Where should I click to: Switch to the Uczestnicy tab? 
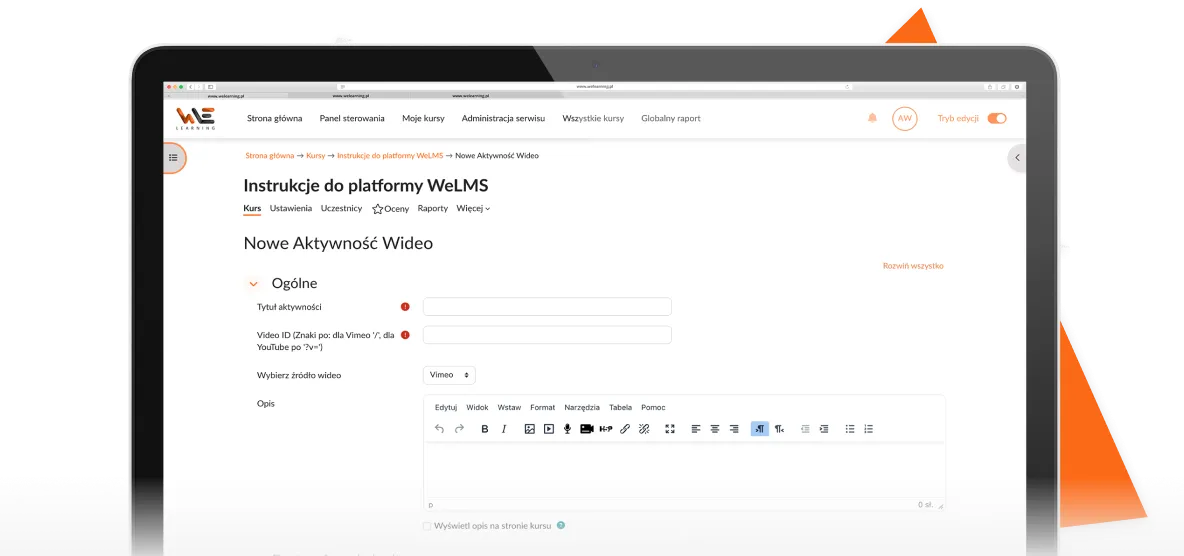341,208
